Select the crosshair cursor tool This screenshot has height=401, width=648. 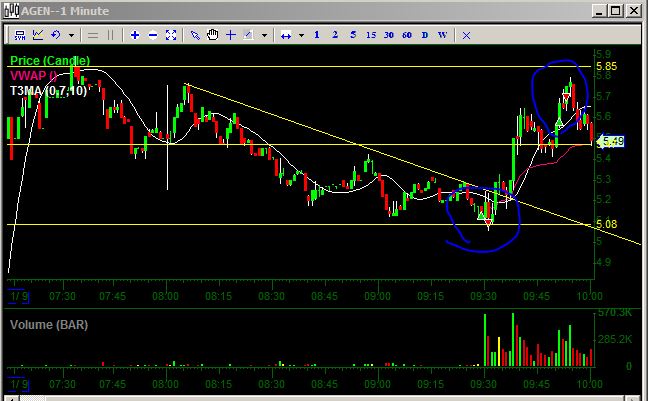tap(231, 36)
